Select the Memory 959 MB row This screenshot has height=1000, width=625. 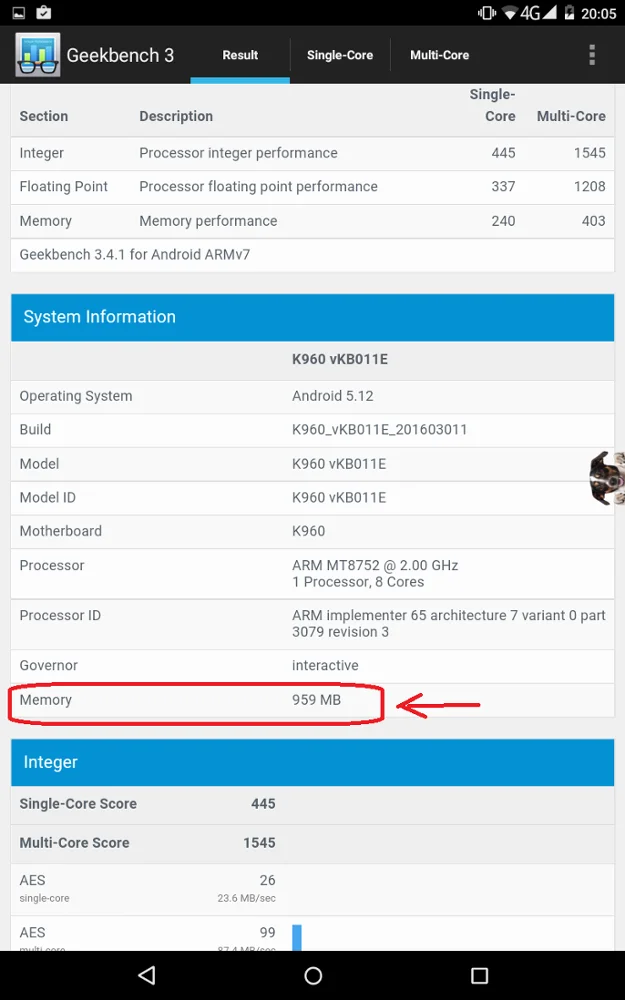pos(312,700)
